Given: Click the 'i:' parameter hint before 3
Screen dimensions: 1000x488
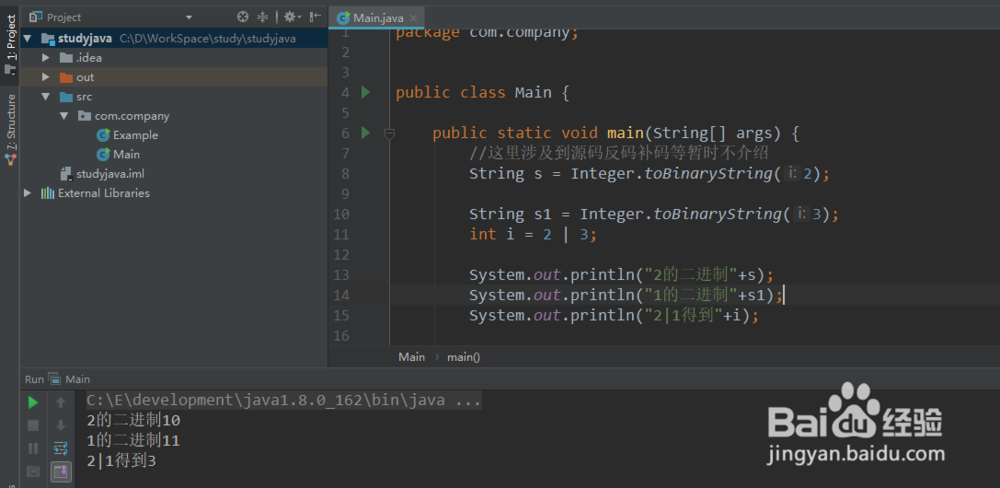Looking at the screenshot, I should [801, 214].
